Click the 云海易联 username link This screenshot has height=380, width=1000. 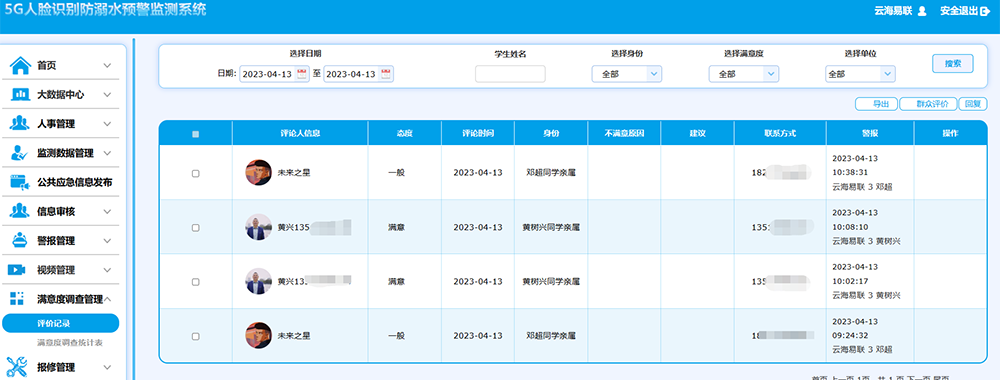pyautogui.click(x=893, y=11)
